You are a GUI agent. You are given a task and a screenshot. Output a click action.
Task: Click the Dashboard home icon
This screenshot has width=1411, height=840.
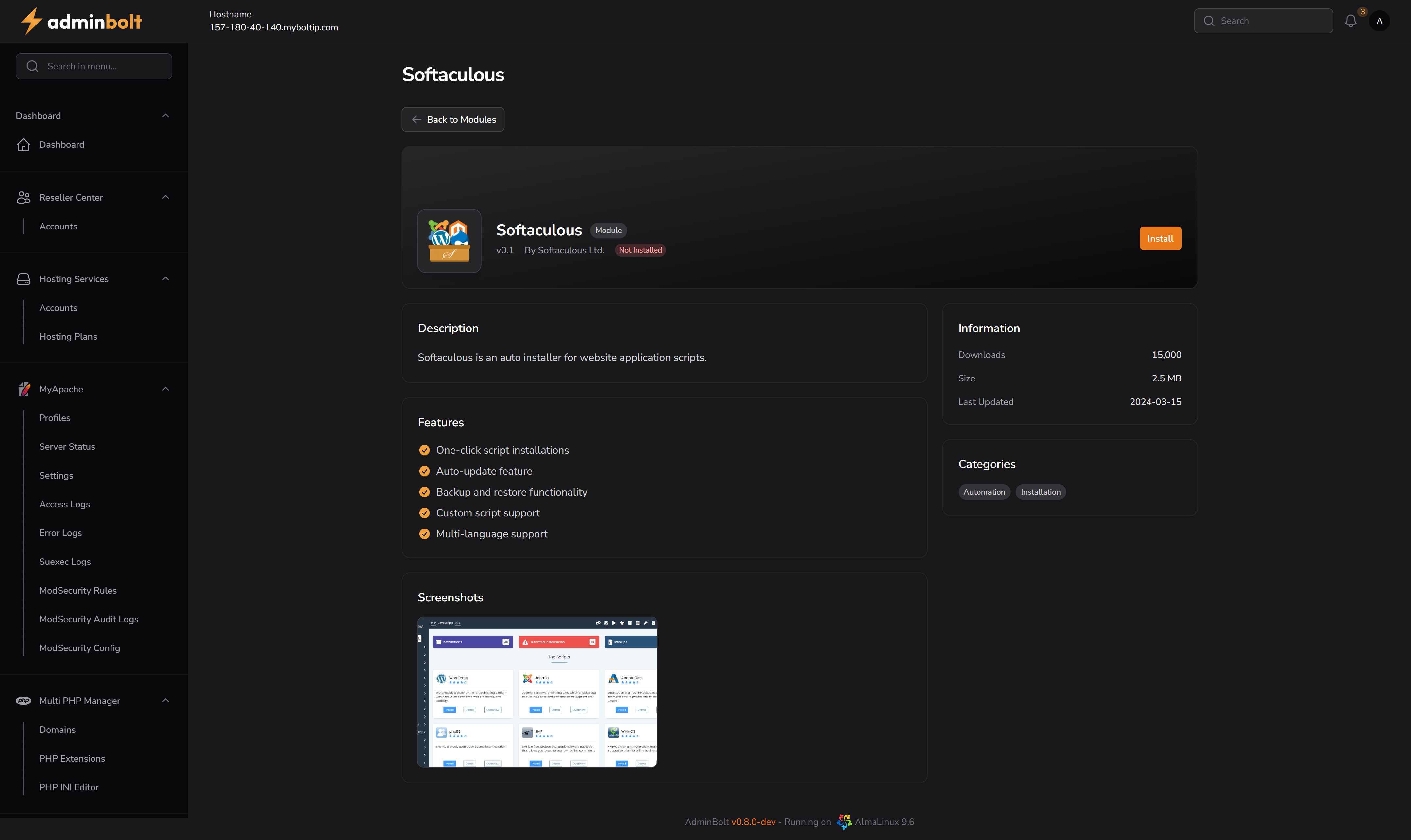[x=23, y=145]
